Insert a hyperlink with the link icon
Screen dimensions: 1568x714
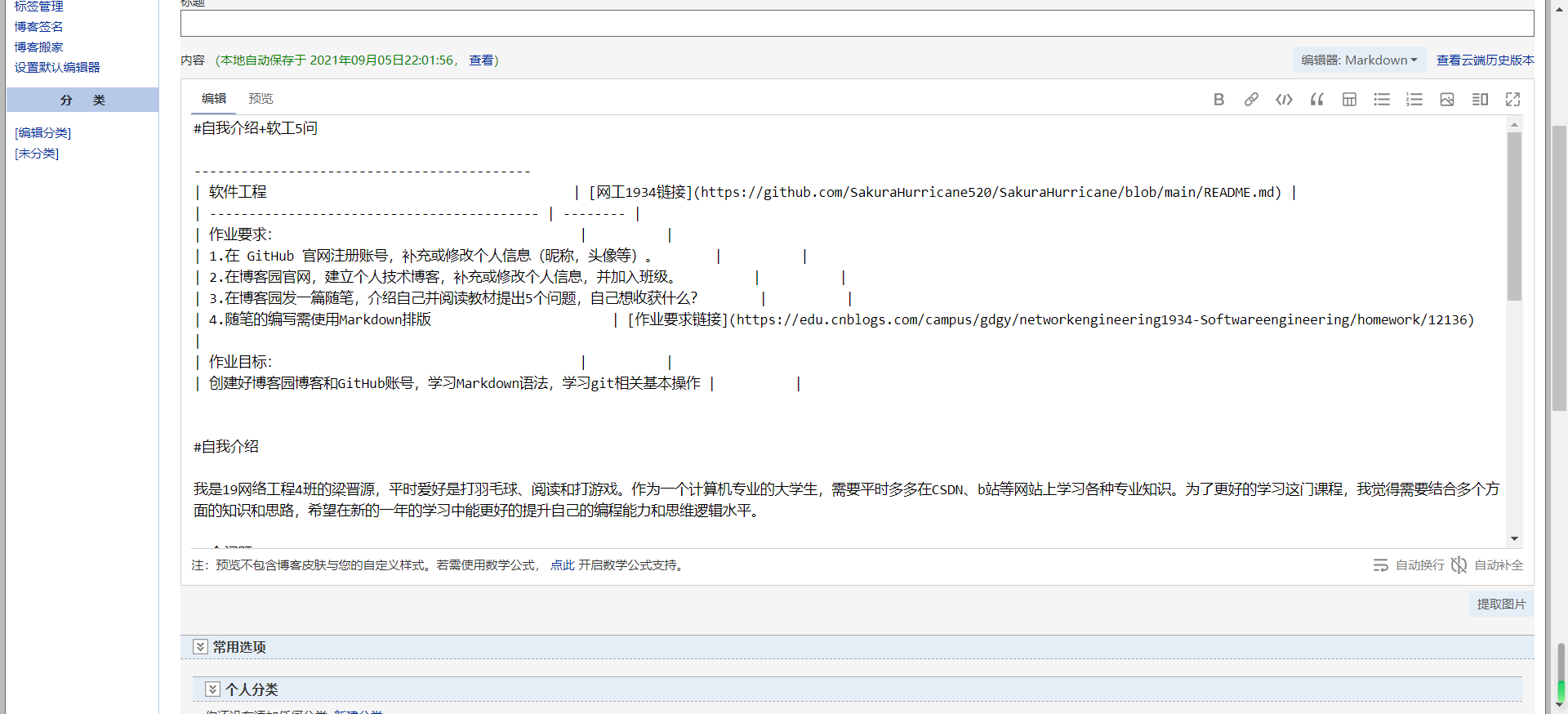pyautogui.click(x=1251, y=99)
